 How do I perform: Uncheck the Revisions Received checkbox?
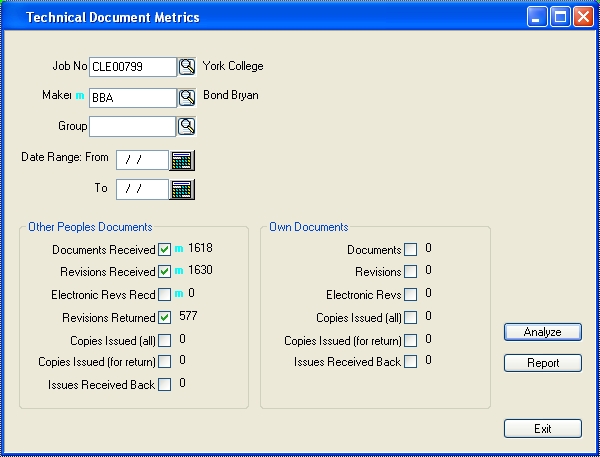pyautogui.click(x=165, y=271)
